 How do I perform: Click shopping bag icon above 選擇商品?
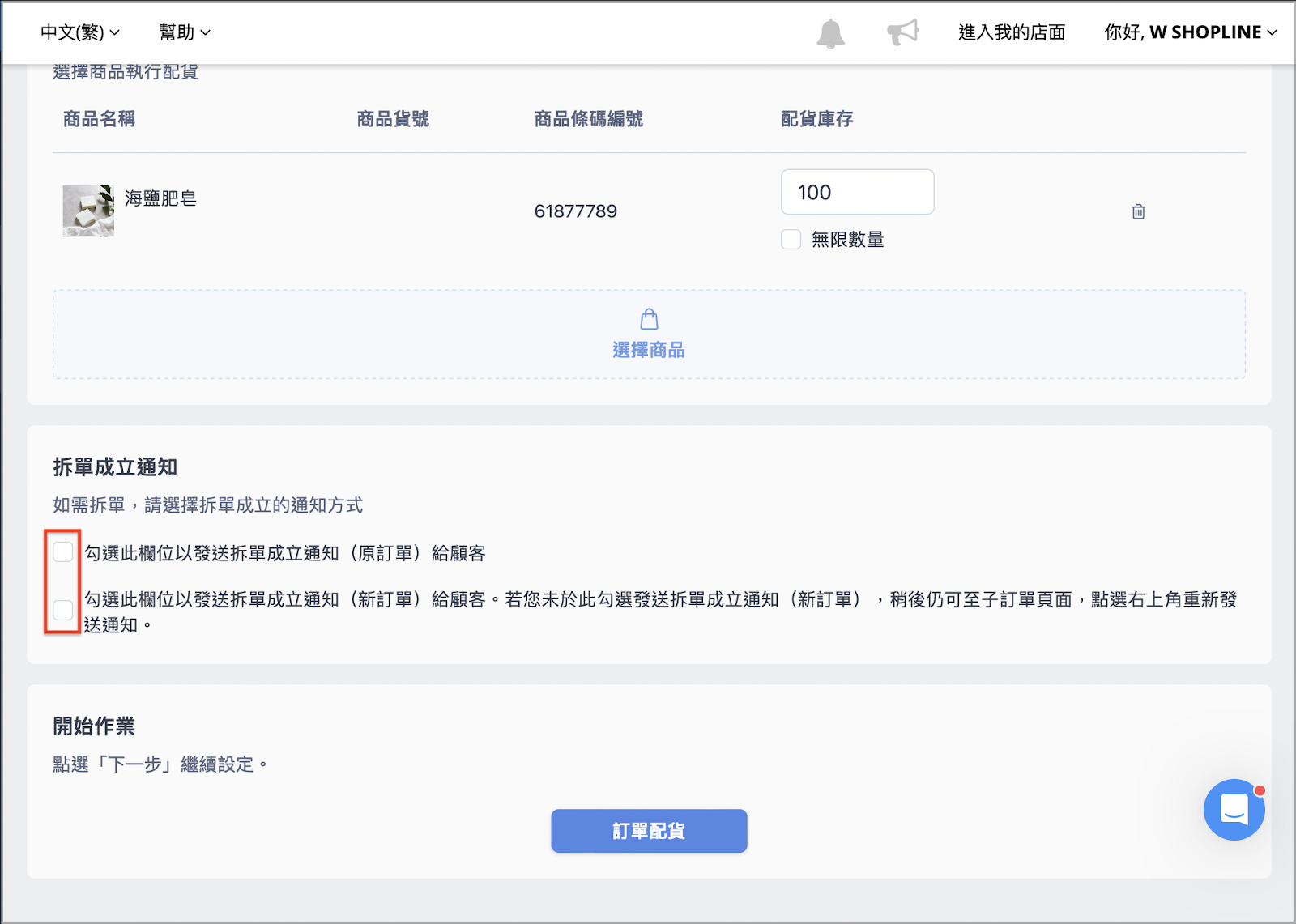(x=649, y=319)
